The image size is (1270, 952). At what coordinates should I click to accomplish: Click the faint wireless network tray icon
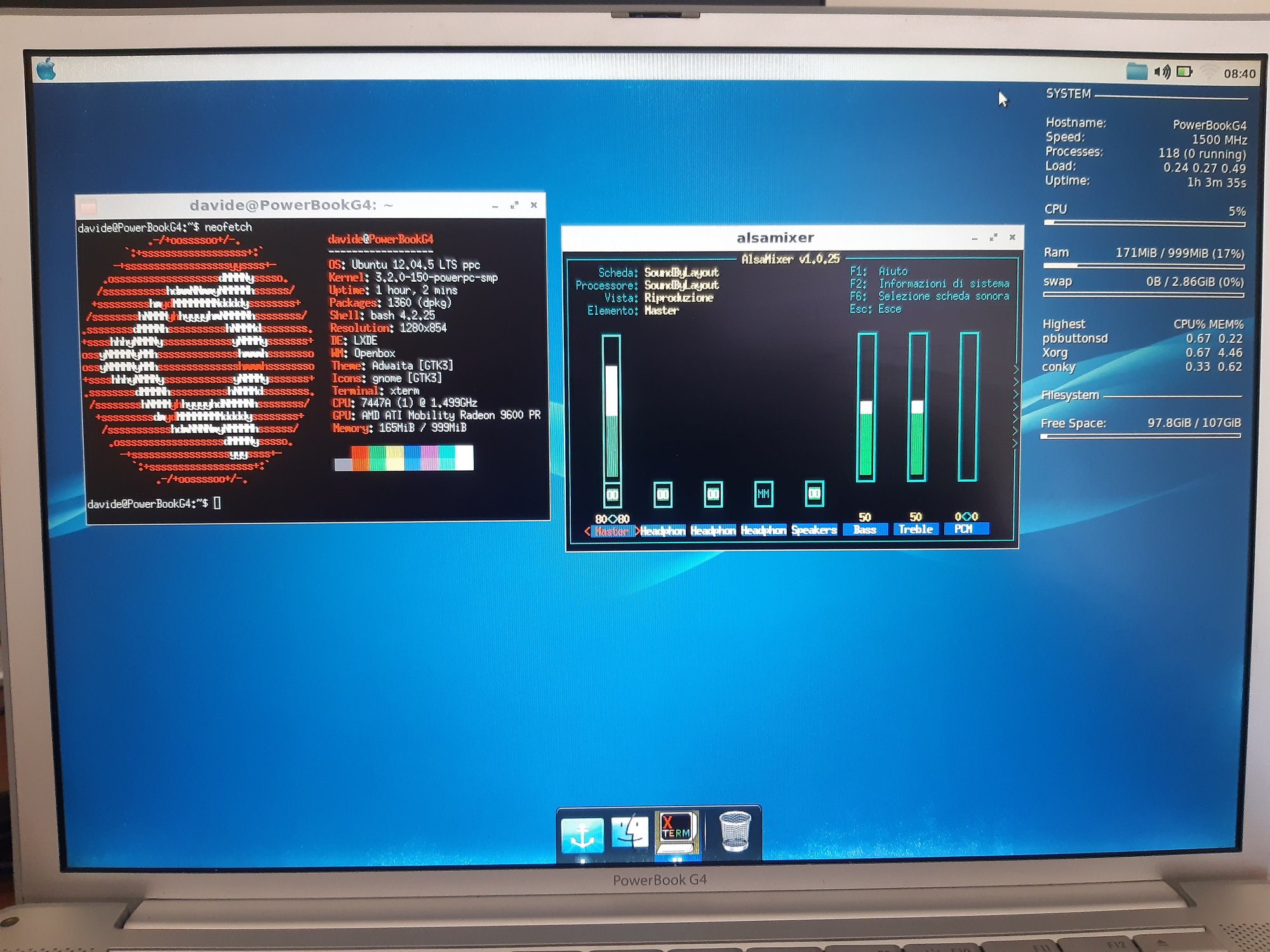(1209, 72)
